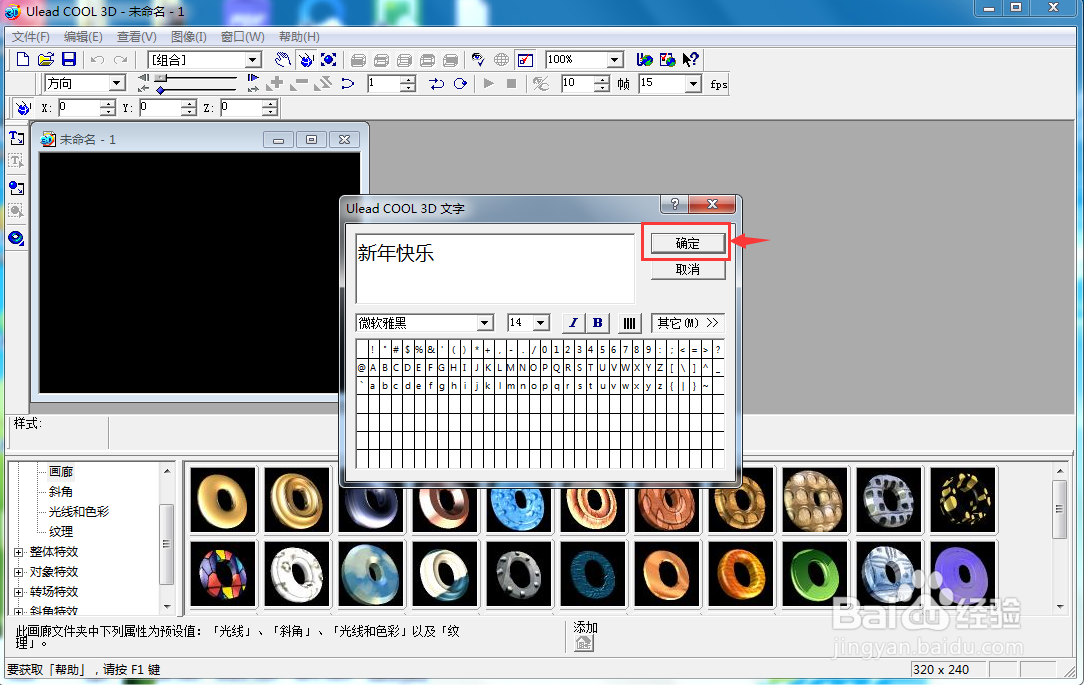Save the project with the floppy icon
The width and height of the screenshot is (1084, 685).
point(69,59)
